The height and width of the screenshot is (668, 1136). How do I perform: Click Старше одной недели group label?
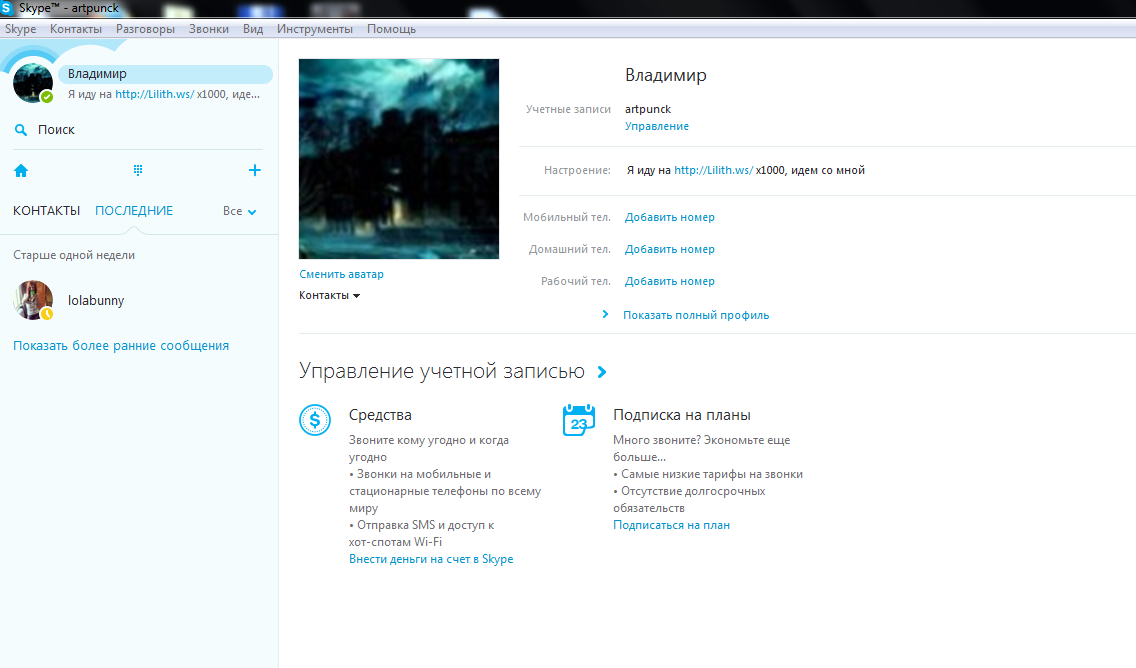click(74, 255)
